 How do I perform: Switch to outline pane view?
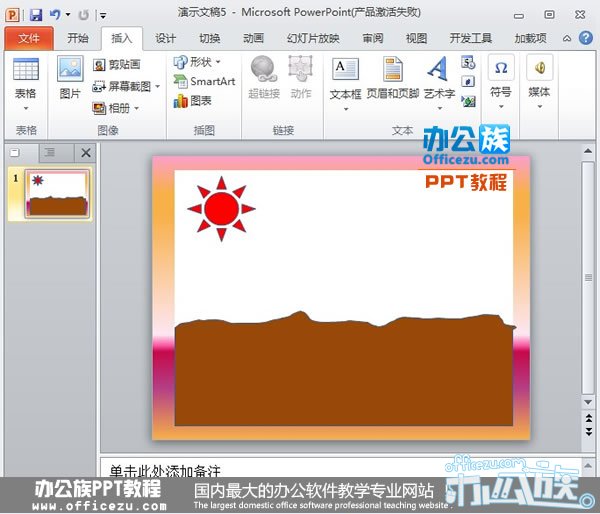[x=48, y=152]
